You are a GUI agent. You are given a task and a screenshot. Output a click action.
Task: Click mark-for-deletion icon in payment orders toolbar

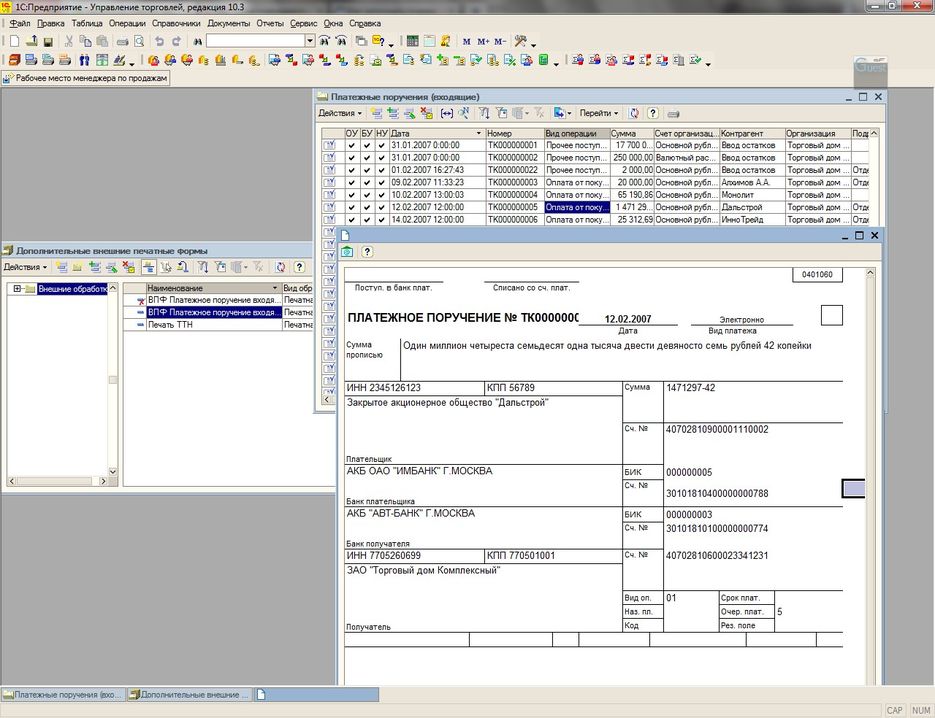pyautogui.click(x=426, y=113)
